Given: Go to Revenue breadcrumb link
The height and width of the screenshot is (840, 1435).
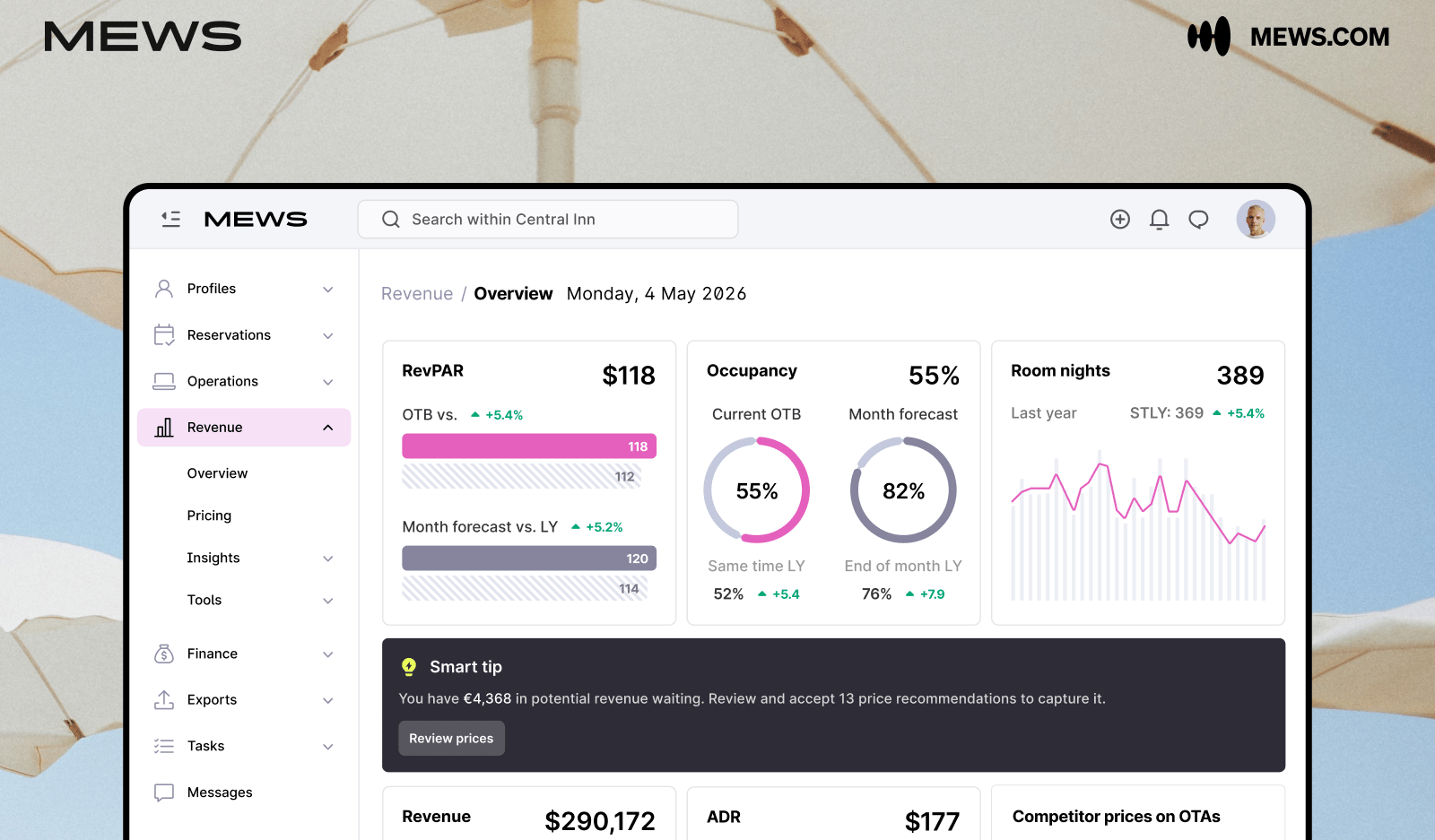Looking at the screenshot, I should [x=417, y=294].
